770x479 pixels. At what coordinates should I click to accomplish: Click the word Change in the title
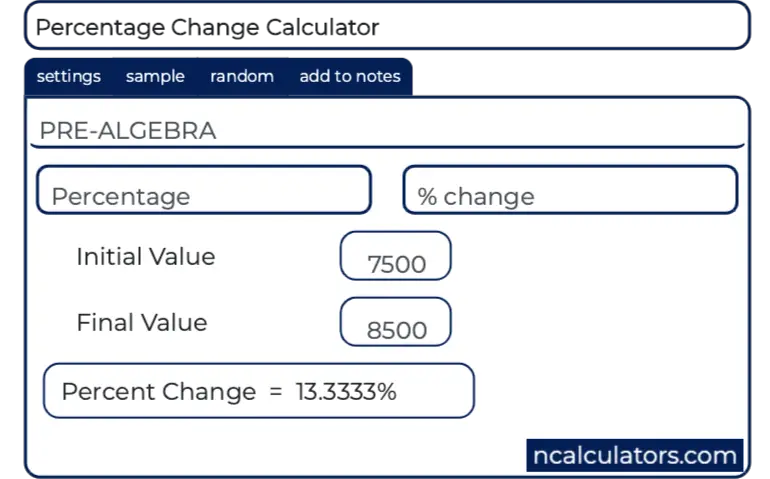click(x=215, y=27)
